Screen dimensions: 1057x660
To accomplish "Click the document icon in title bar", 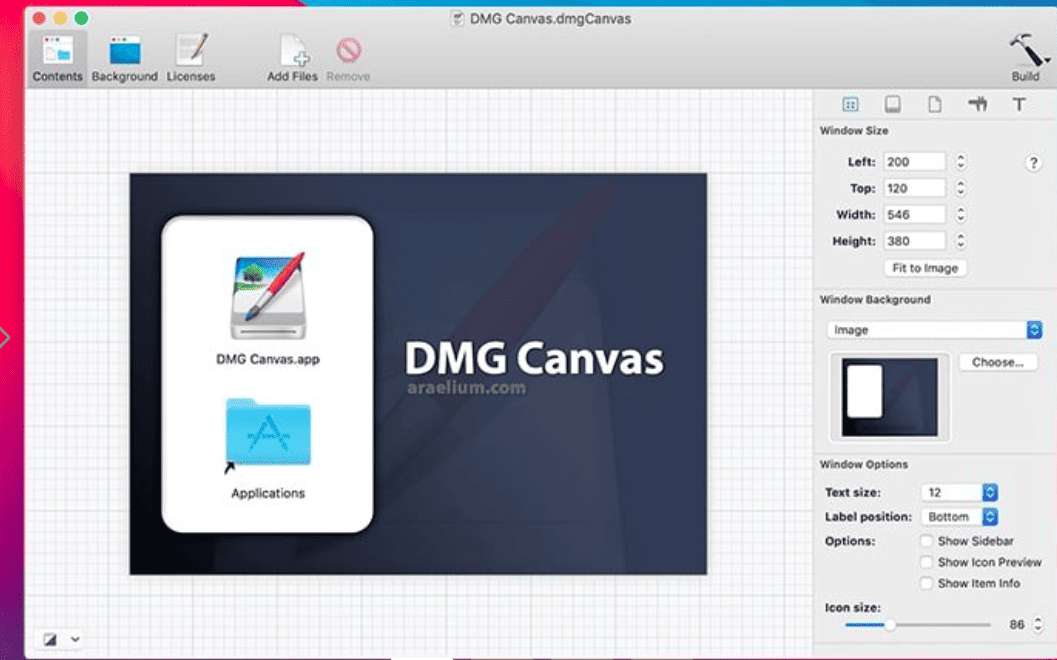I will (x=457, y=19).
